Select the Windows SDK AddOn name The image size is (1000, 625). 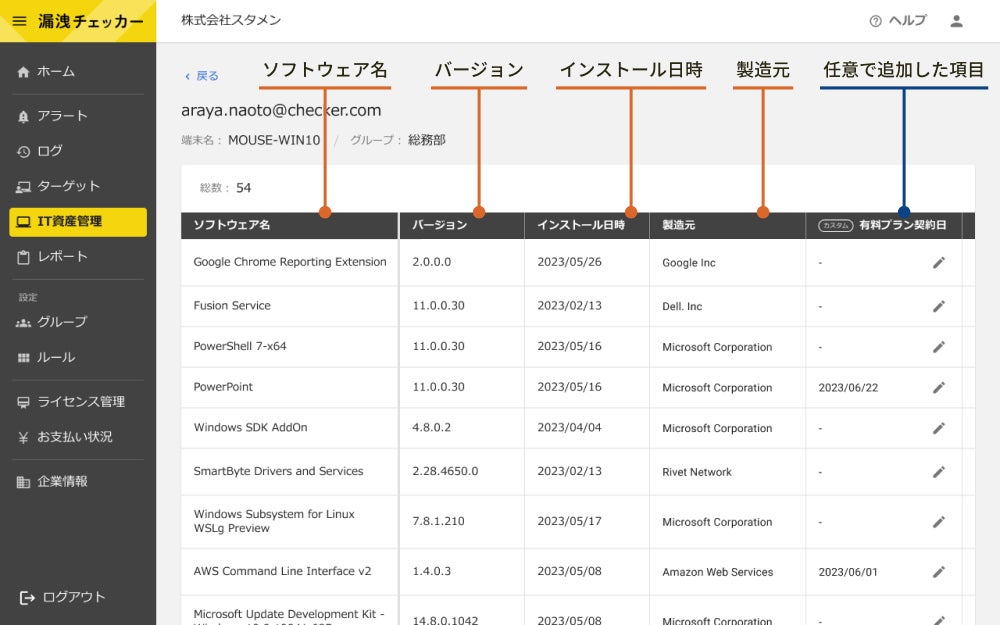click(250, 427)
